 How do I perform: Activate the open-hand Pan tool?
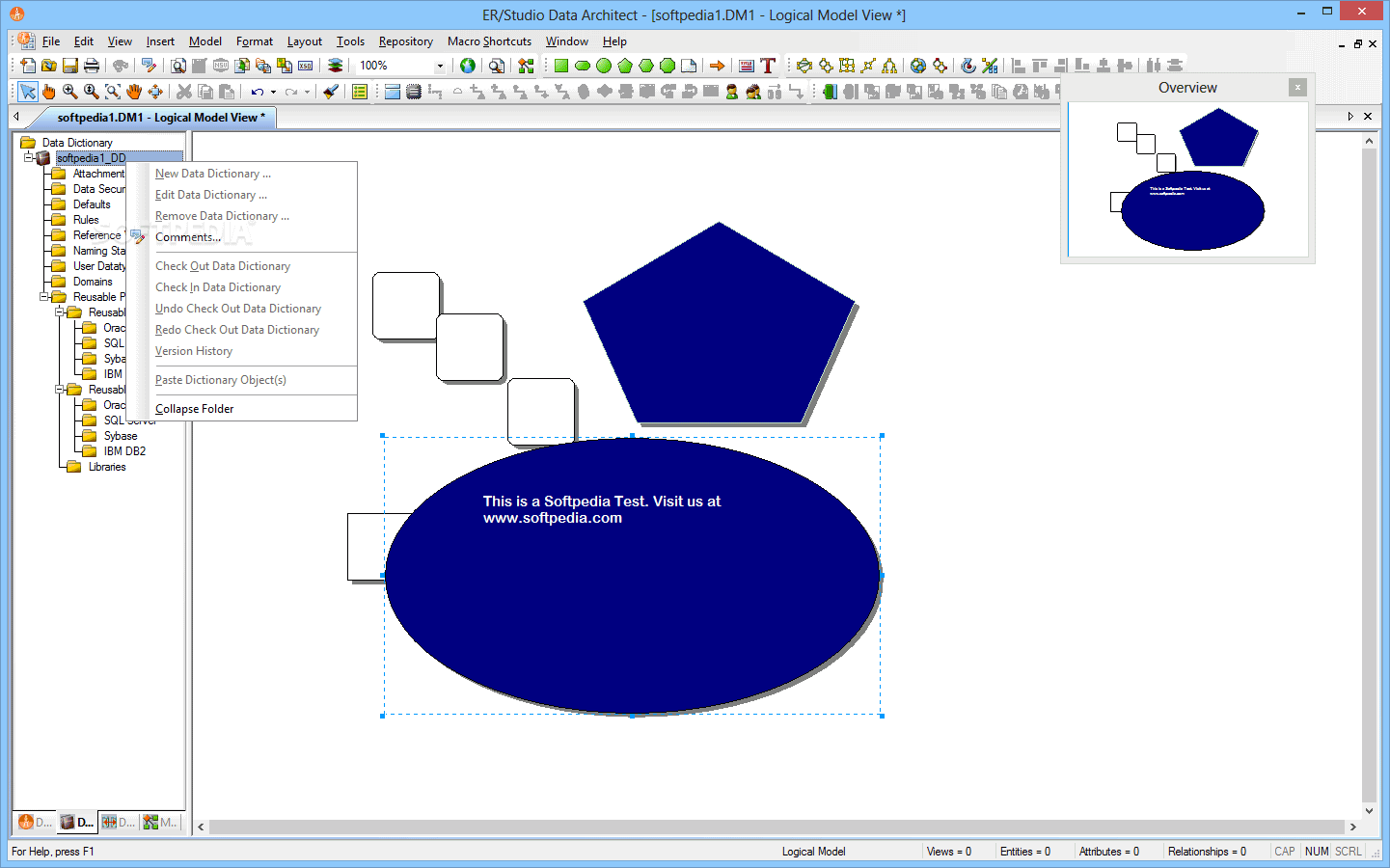pos(134,92)
